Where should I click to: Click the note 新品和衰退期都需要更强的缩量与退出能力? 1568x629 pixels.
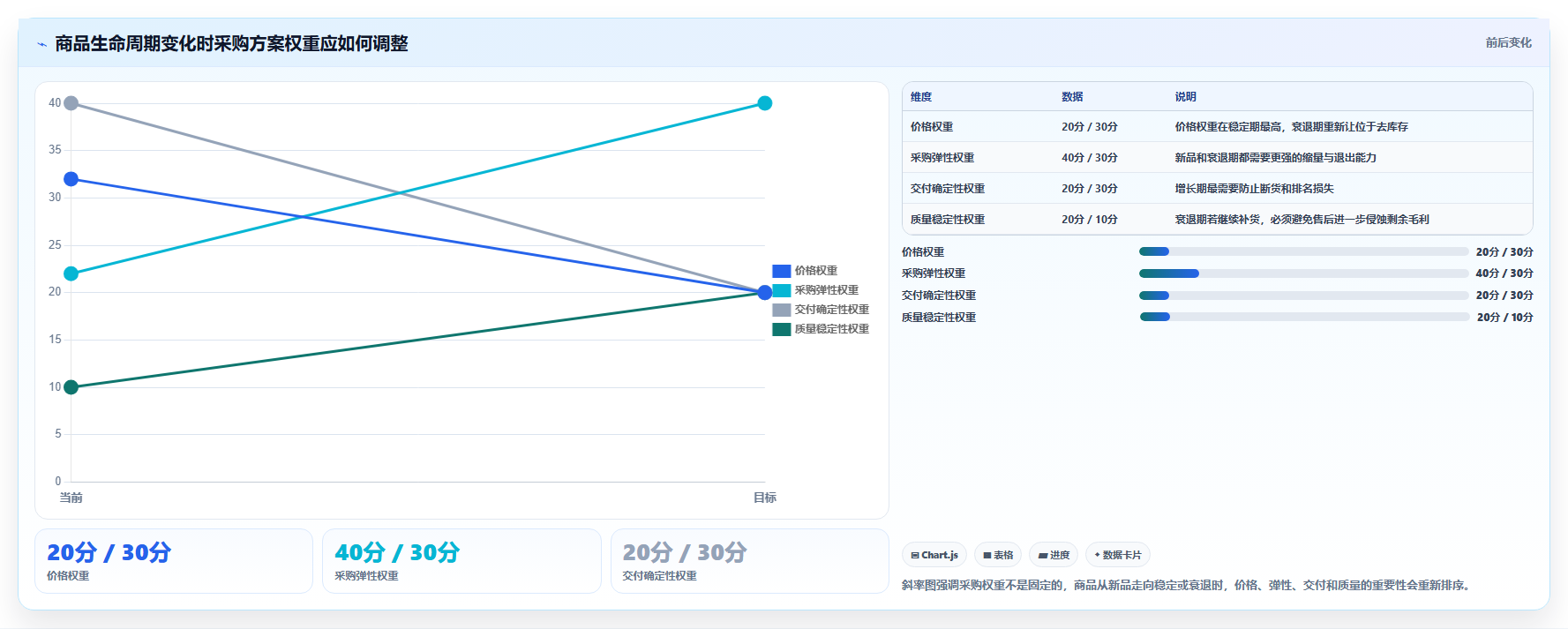click(x=1275, y=158)
